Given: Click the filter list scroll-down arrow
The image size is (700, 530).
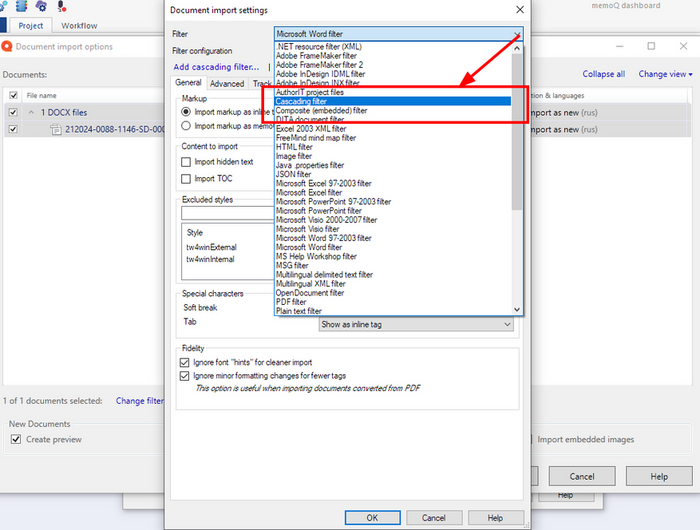Looking at the screenshot, I should [517, 309].
